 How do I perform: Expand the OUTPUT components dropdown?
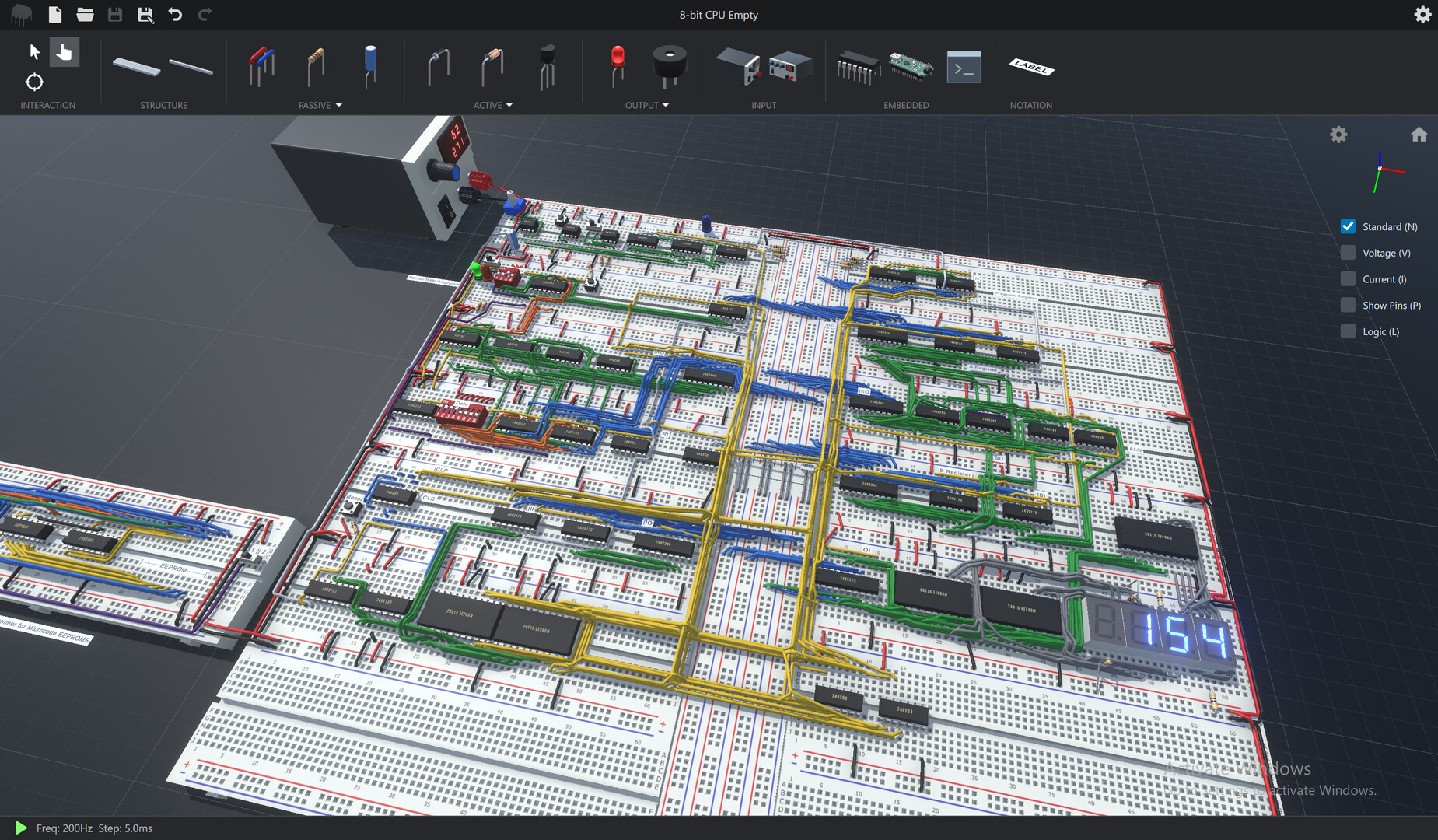(666, 105)
